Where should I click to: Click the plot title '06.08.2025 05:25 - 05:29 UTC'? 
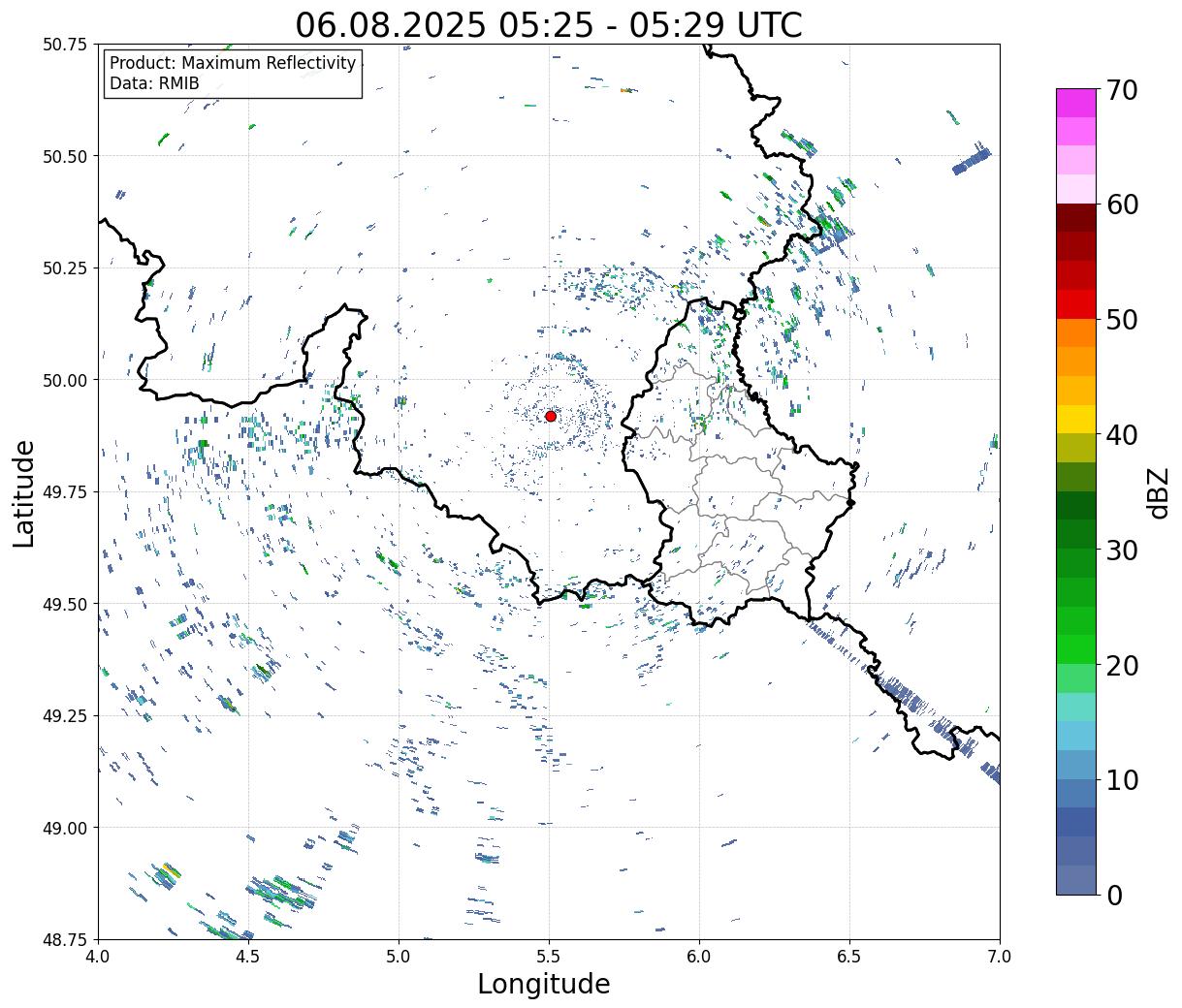click(549, 24)
